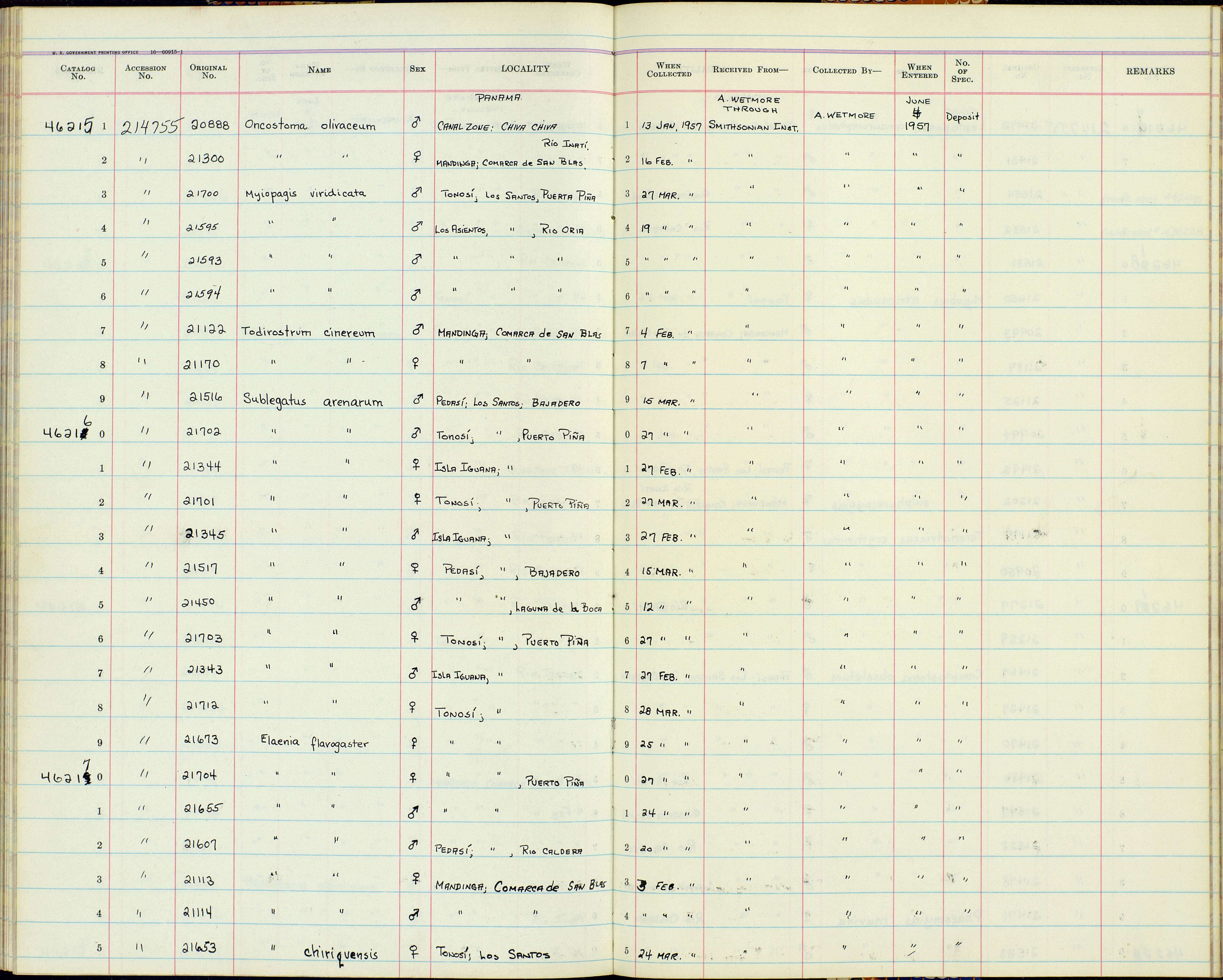Click the 'Received From—' column header

tap(751, 70)
